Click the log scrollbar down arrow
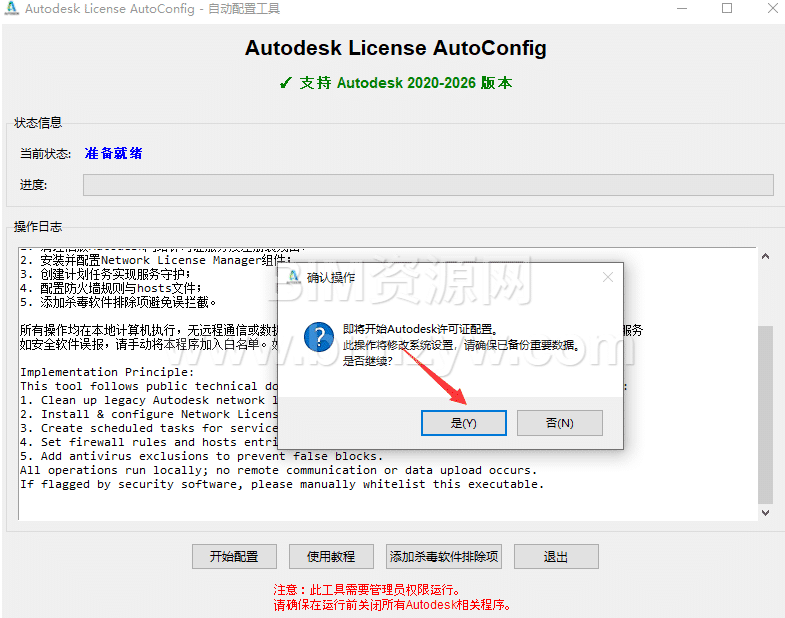Screen dimensions: 785x618 [x=765, y=512]
